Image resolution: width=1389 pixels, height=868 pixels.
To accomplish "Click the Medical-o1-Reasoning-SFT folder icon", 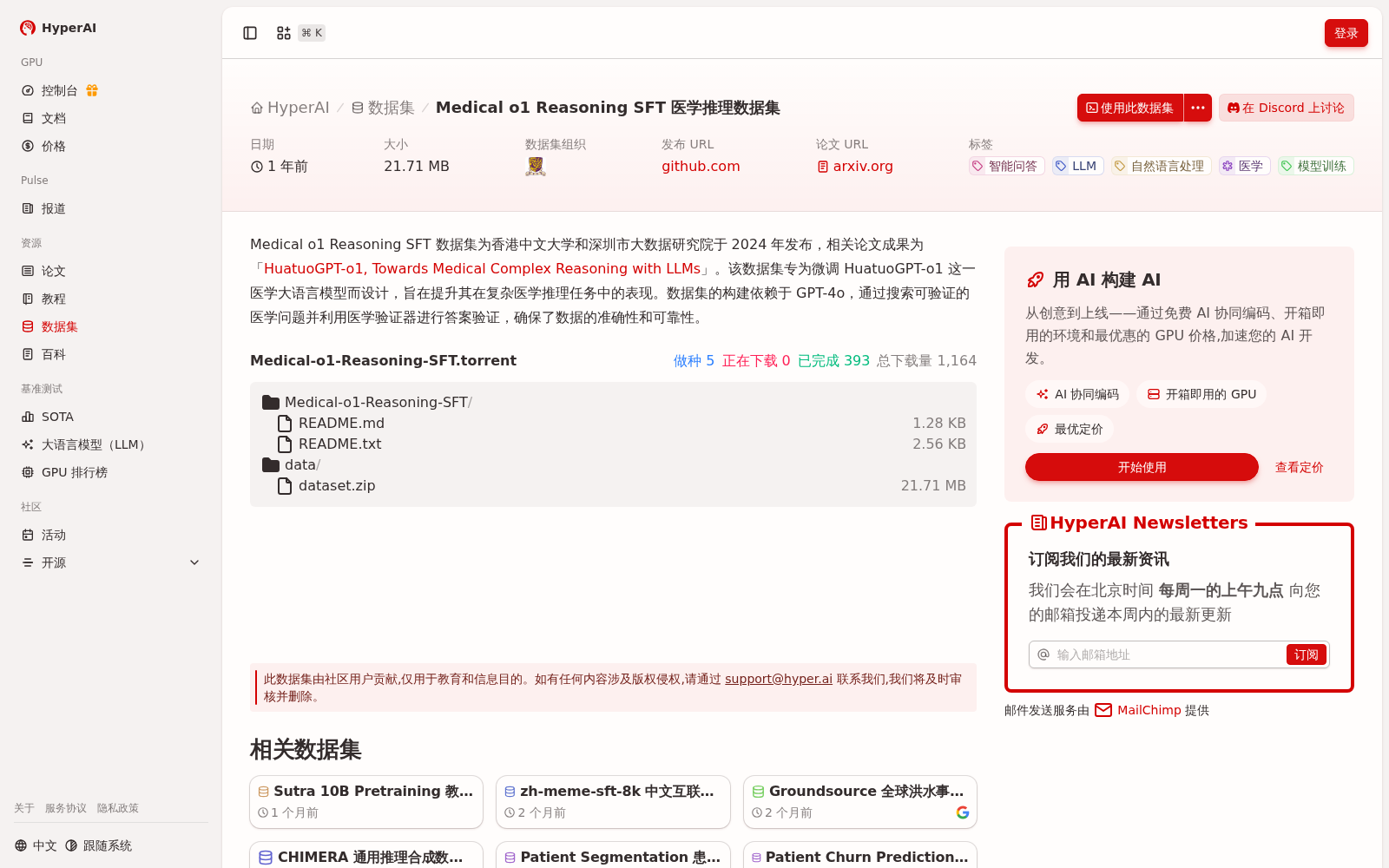I will pyautogui.click(x=271, y=403).
